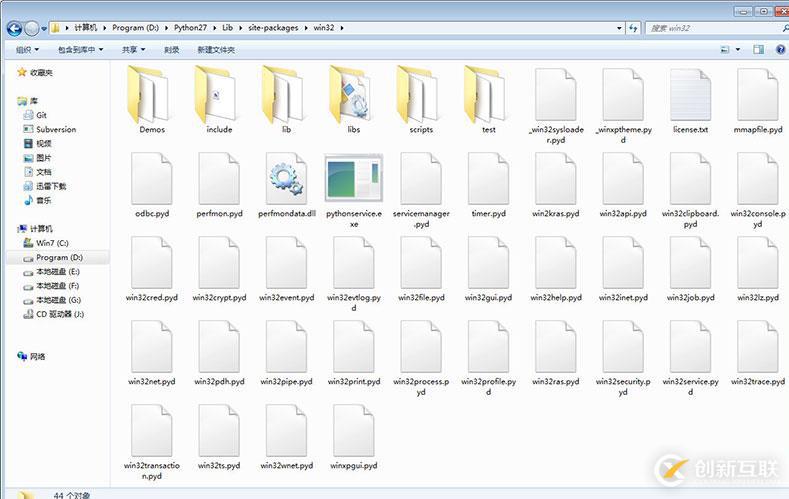Select Program (D:) drive in sidebar

[57, 258]
